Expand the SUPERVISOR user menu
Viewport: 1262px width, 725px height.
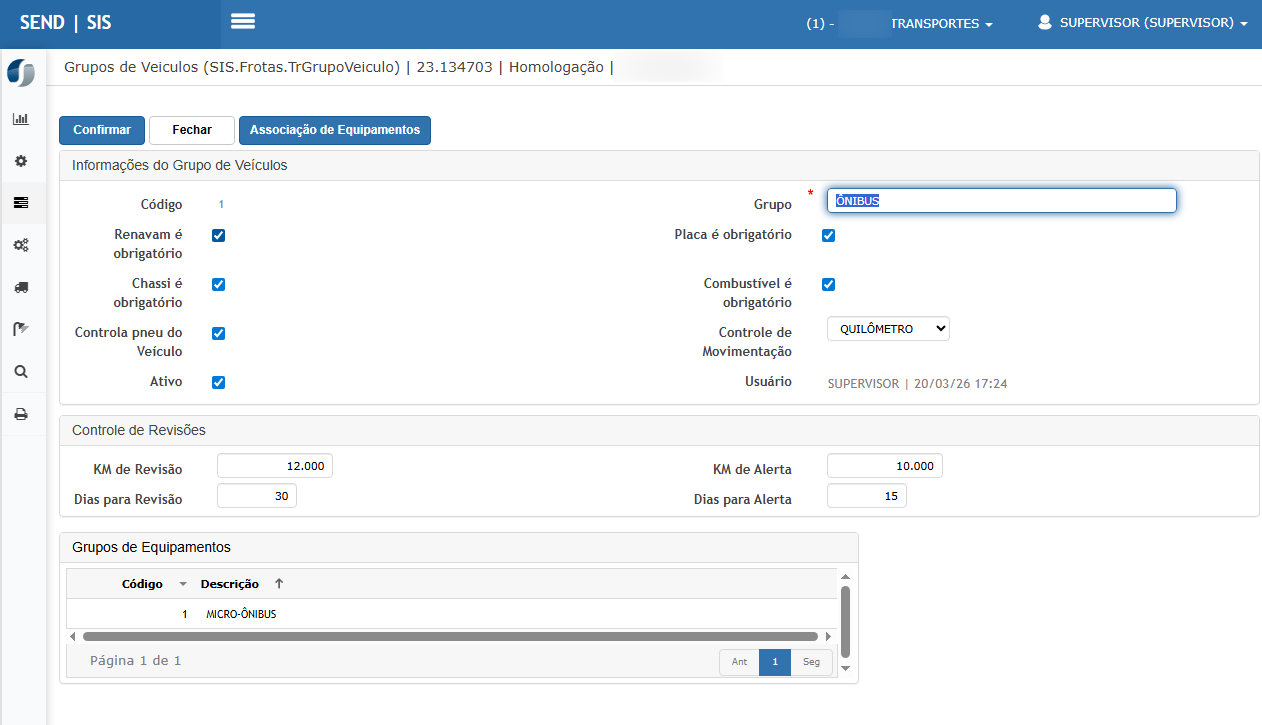pos(1143,23)
